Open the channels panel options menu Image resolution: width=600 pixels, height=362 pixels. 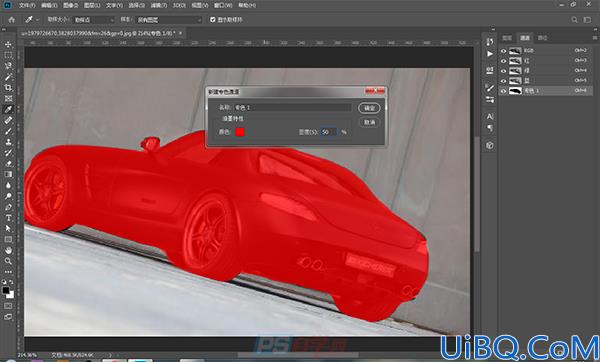(595, 38)
